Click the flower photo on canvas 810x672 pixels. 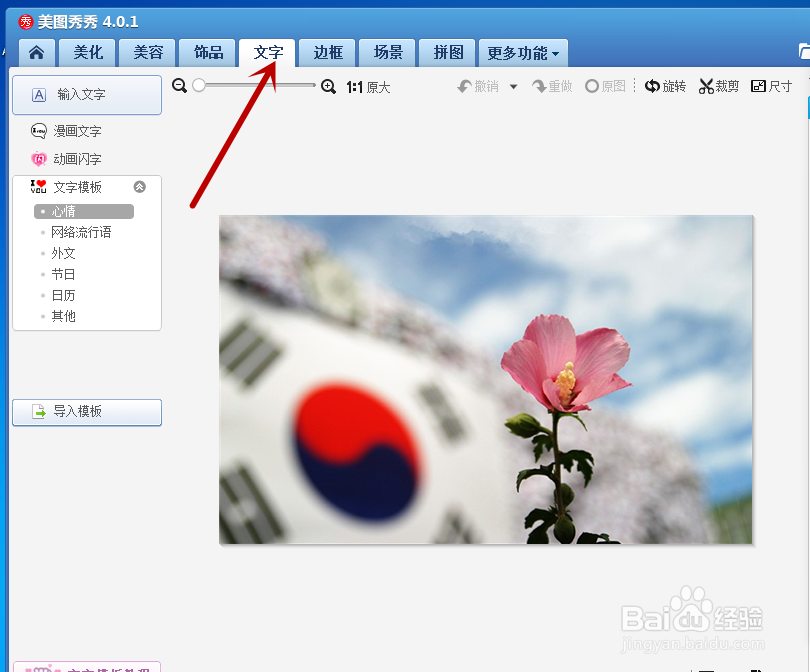click(486, 380)
